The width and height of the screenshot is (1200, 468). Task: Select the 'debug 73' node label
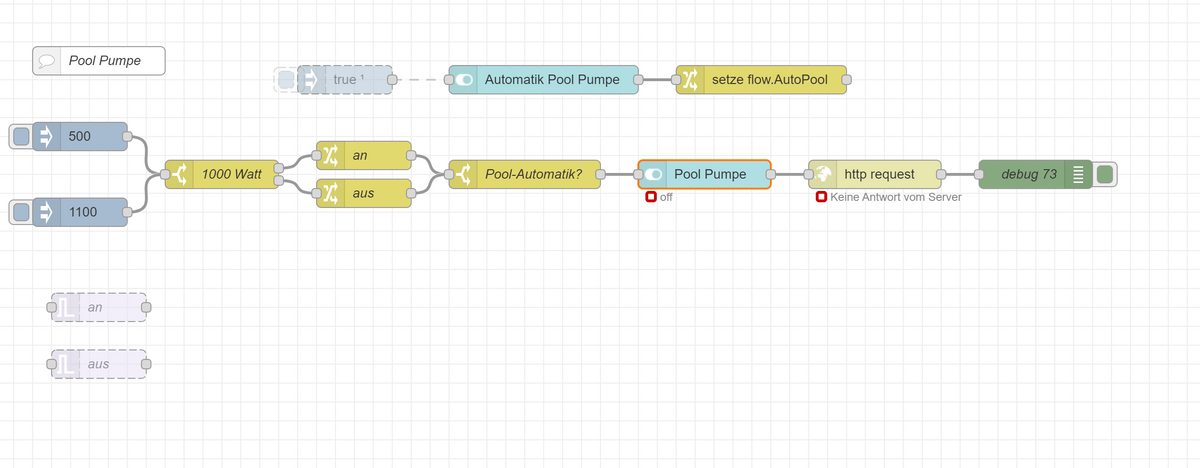[1029, 175]
